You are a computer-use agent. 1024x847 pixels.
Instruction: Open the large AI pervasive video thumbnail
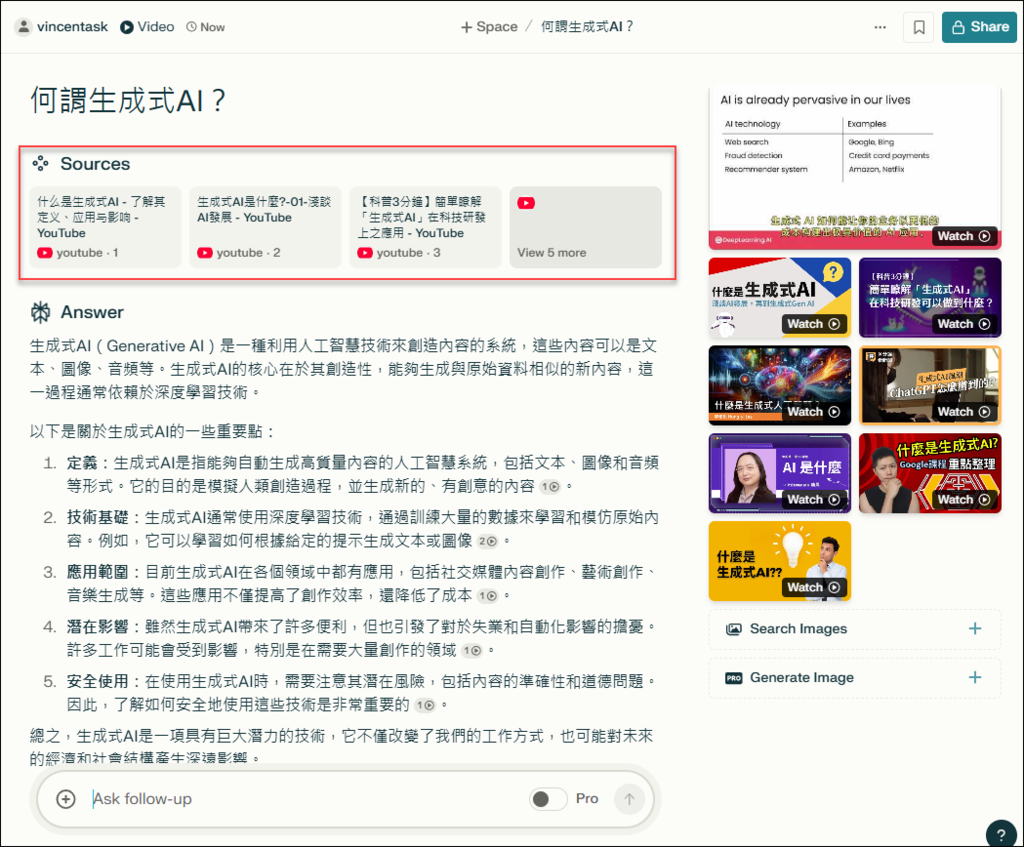point(855,168)
